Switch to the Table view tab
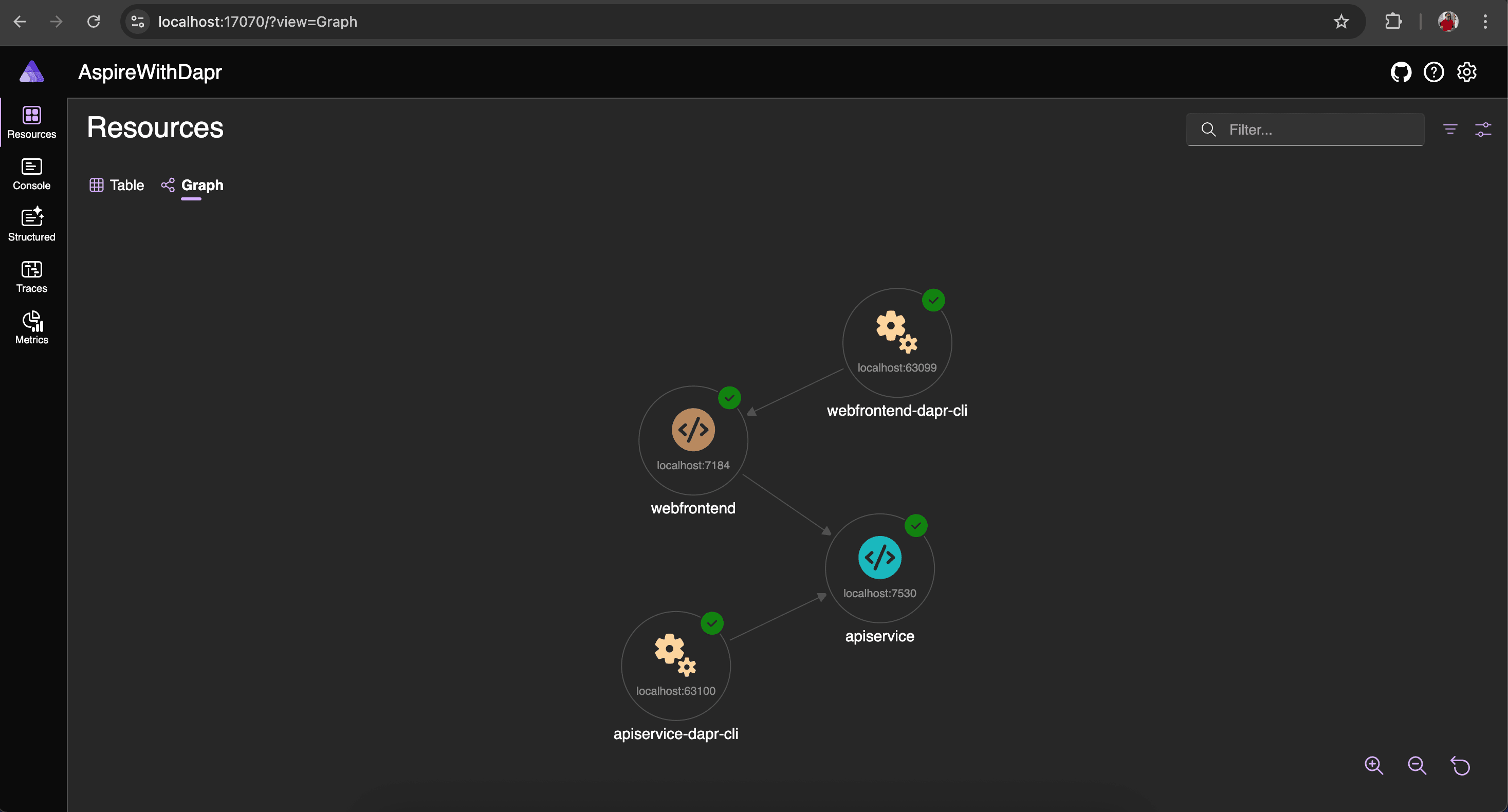 point(117,185)
